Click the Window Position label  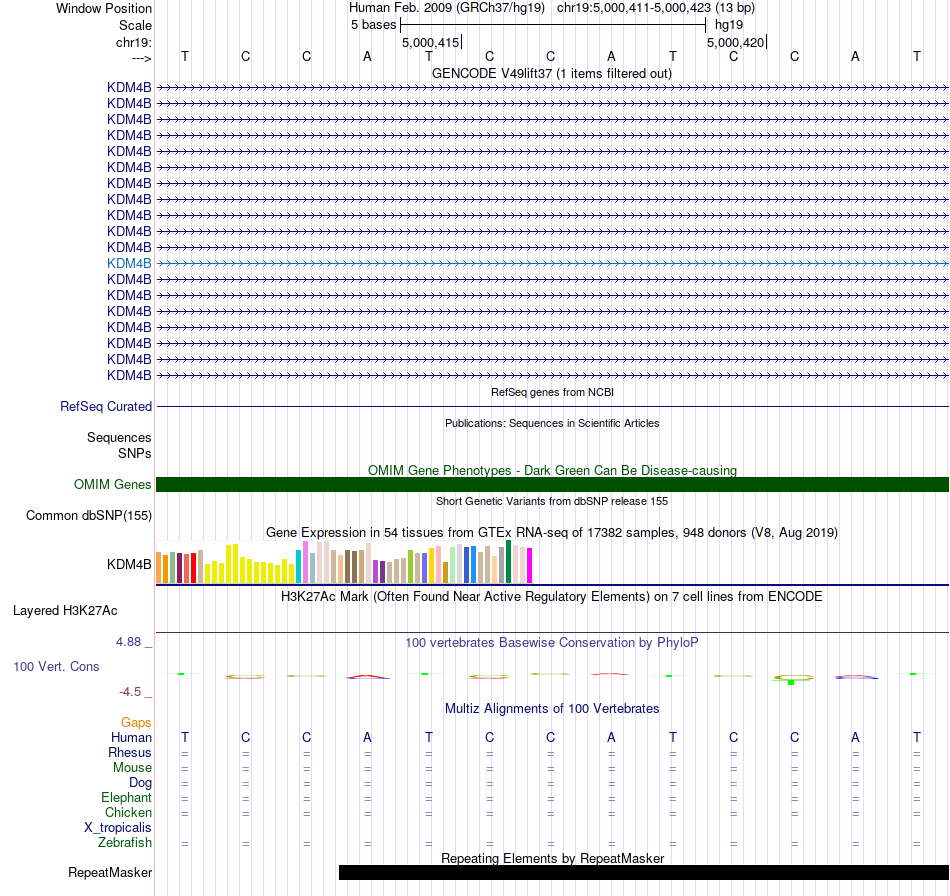pos(104,8)
